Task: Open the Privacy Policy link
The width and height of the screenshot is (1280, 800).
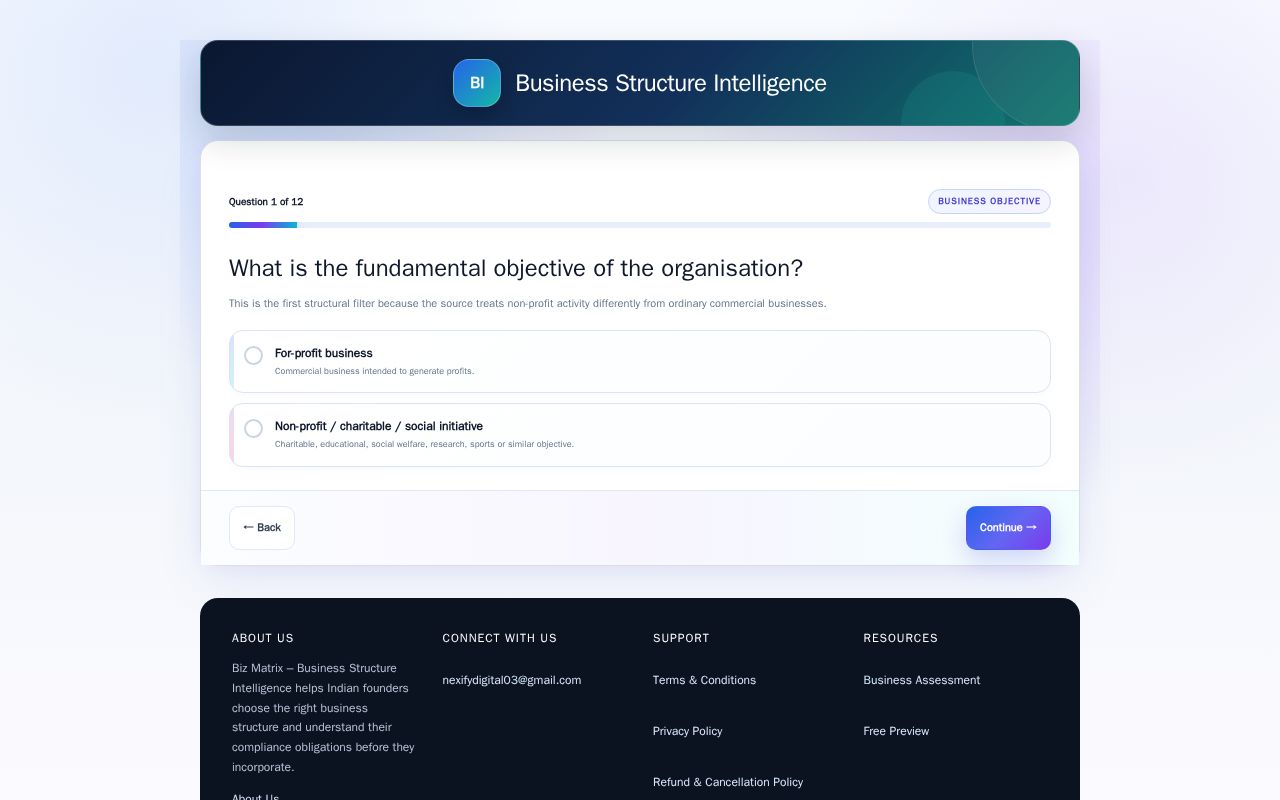Action: click(687, 731)
